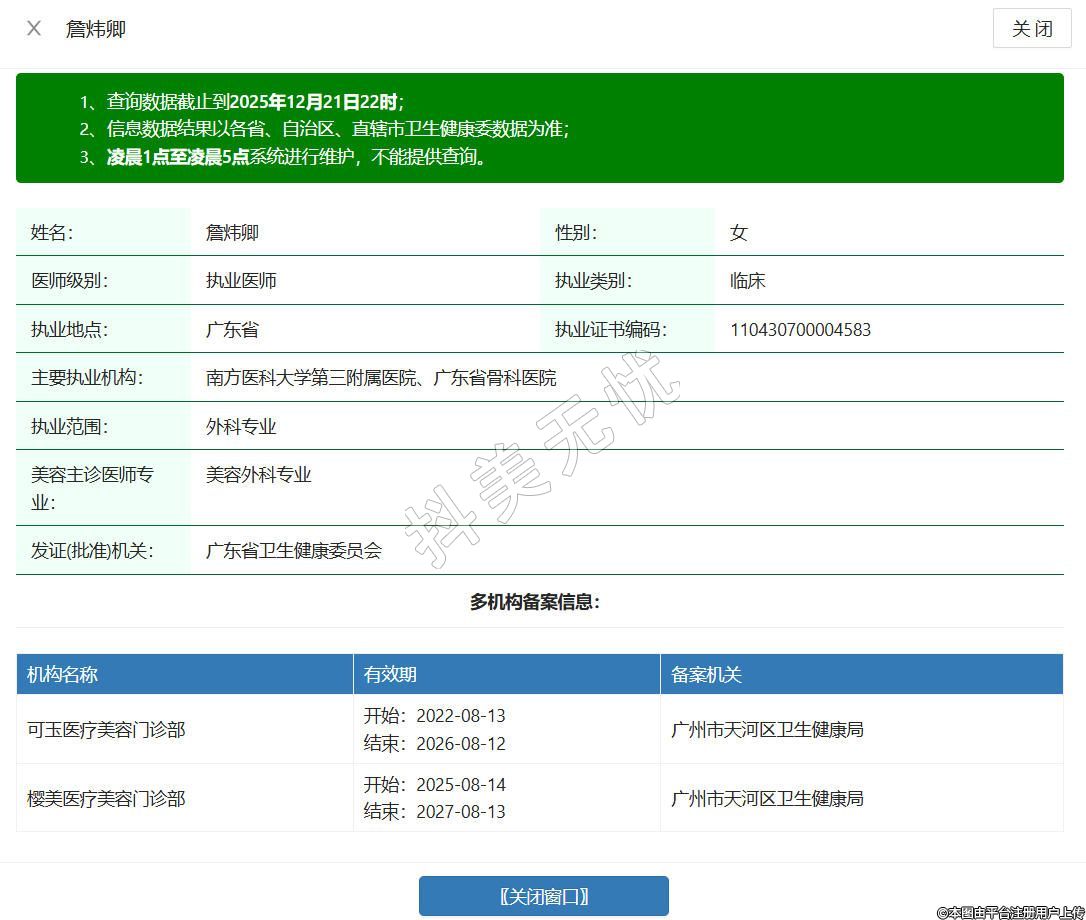Click the 多机构备案信息 section heading
This screenshot has height=920, width=1086.
pos(535,602)
